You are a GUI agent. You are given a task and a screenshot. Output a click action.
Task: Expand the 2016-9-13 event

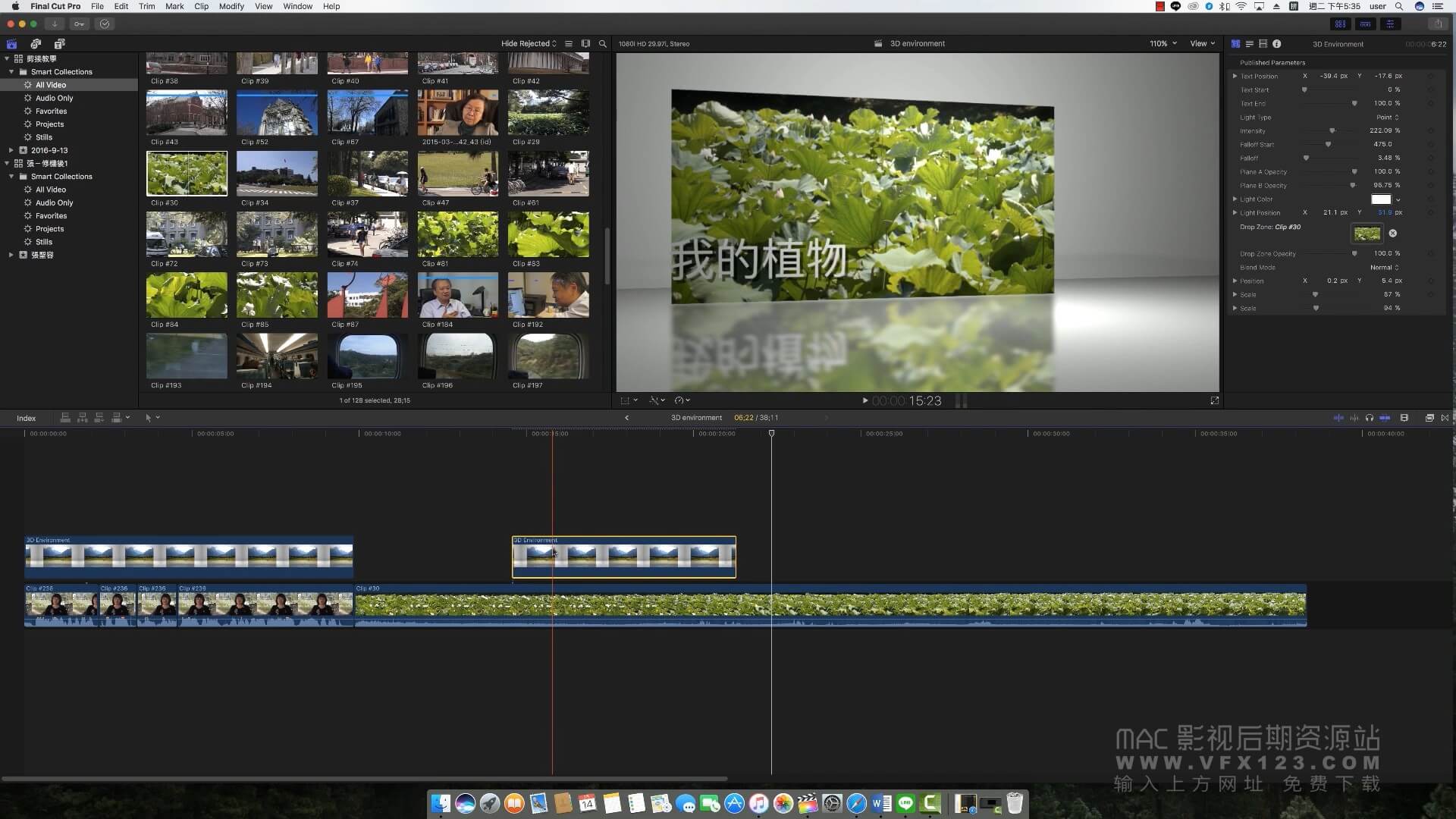[x=11, y=150]
